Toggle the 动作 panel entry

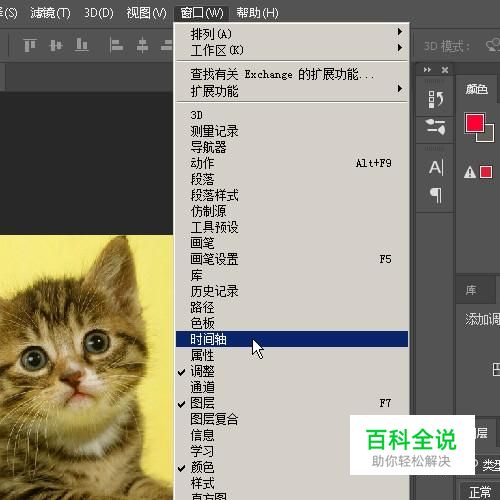tap(292, 163)
